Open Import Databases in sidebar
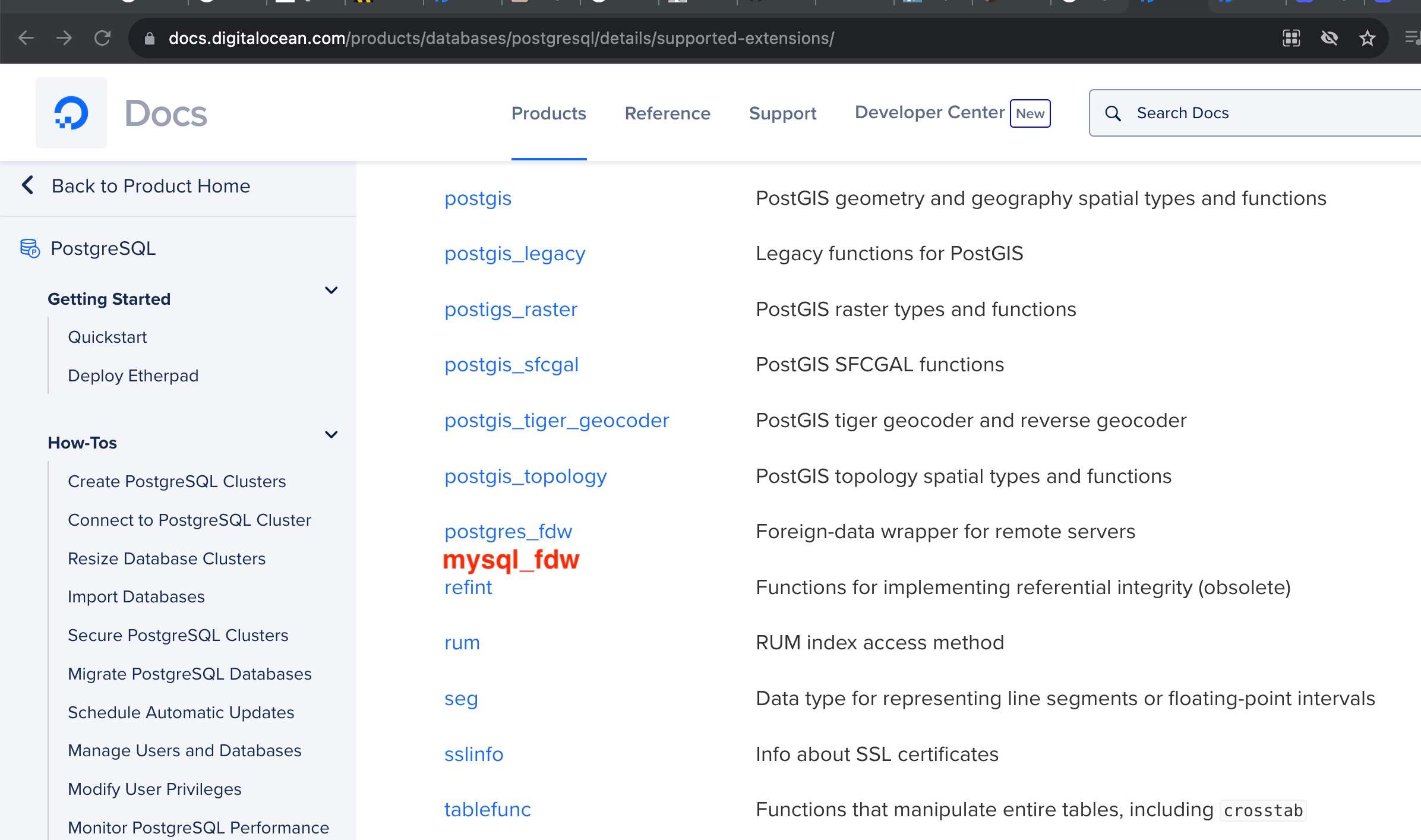 [x=137, y=597]
